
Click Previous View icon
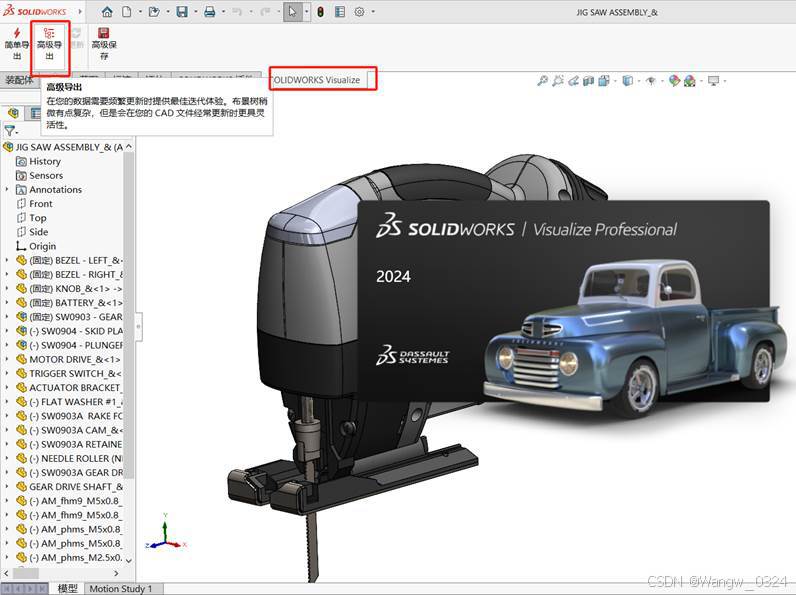(574, 80)
